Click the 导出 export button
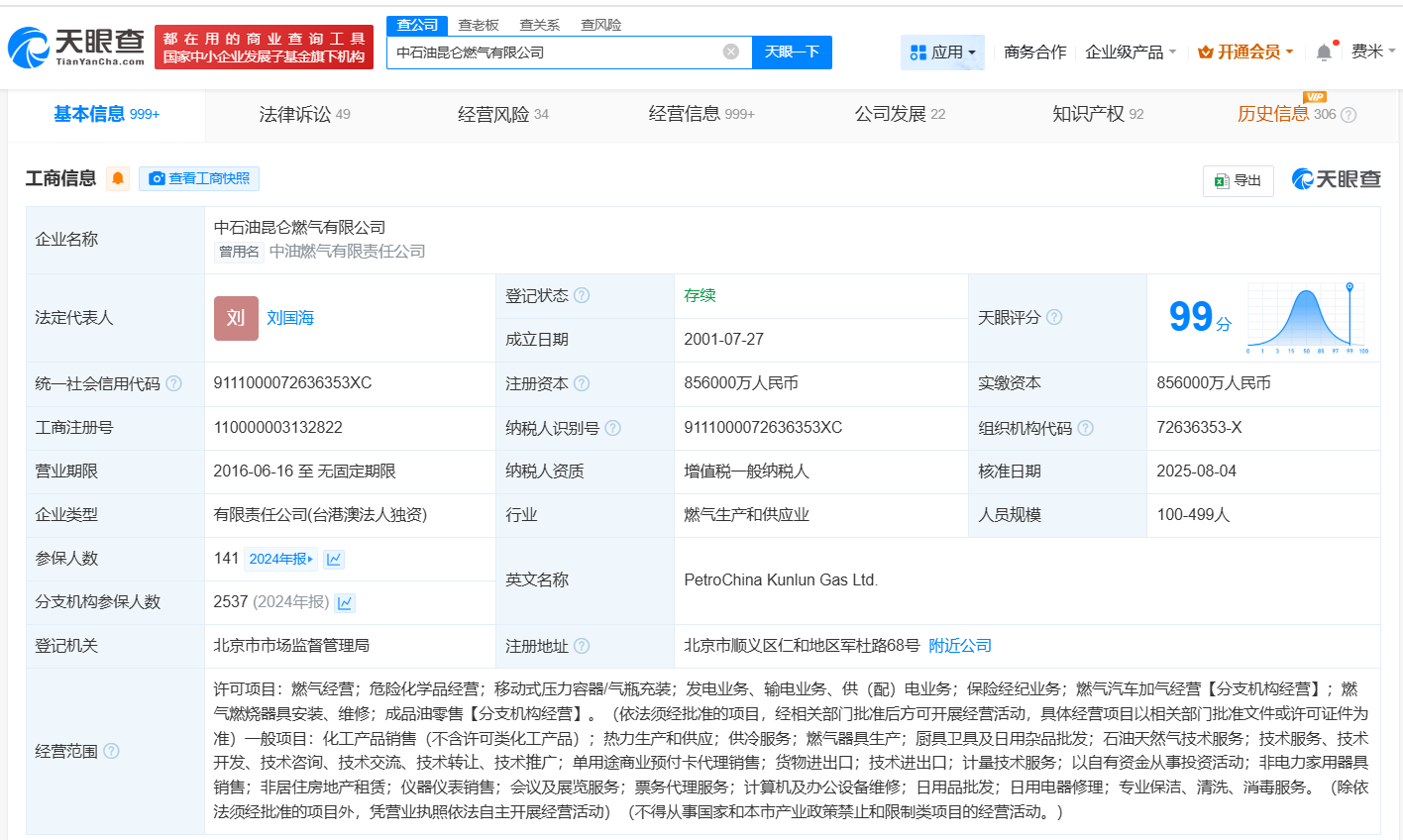The height and width of the screenshot is (840, 1403). click(1238, 180)
